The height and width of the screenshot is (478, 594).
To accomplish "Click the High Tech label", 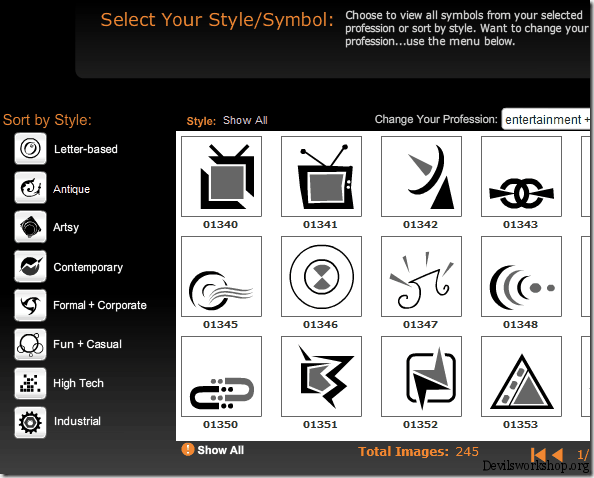I will [x=78, y=383].
